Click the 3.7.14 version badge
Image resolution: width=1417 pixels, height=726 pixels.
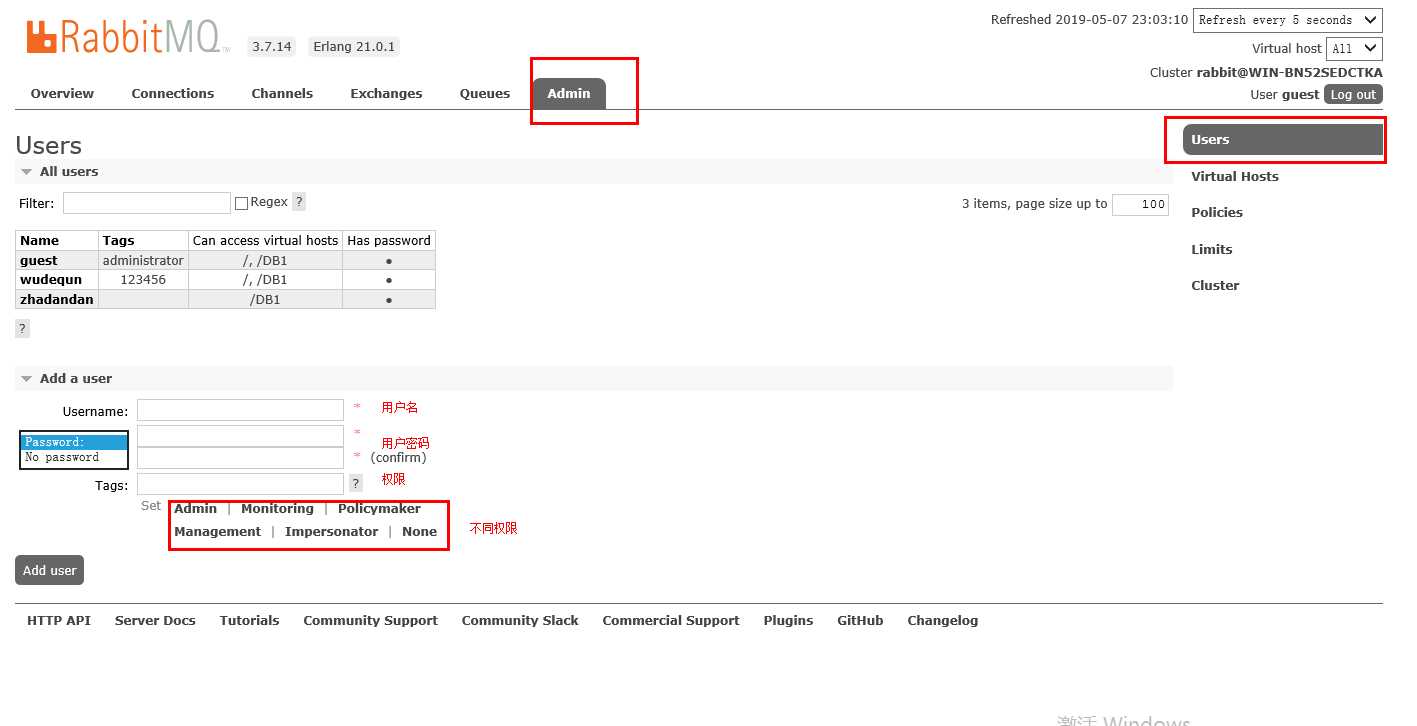(272, 47)
